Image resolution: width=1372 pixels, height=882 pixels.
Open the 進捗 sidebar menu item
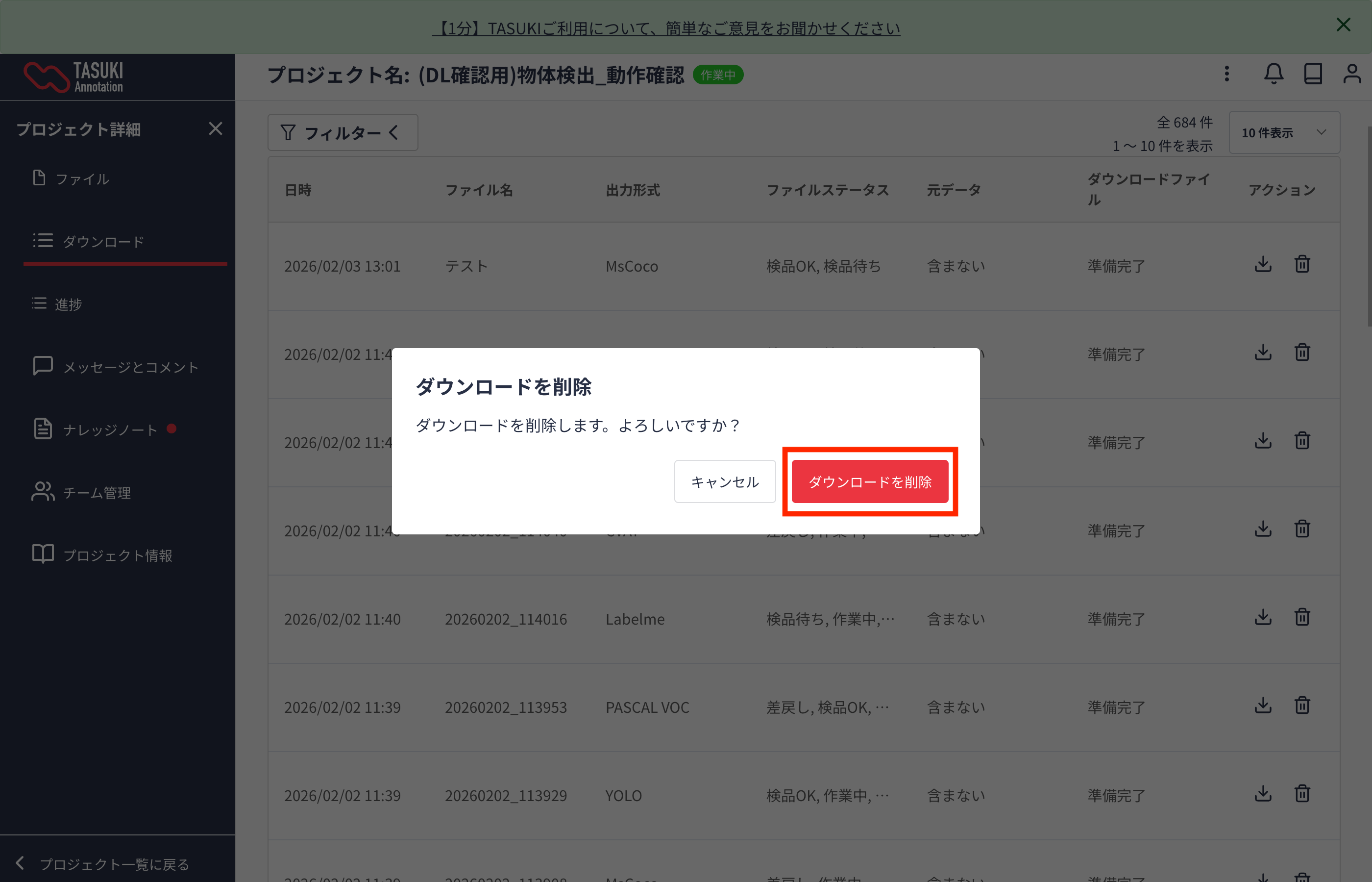coord(68,304)
